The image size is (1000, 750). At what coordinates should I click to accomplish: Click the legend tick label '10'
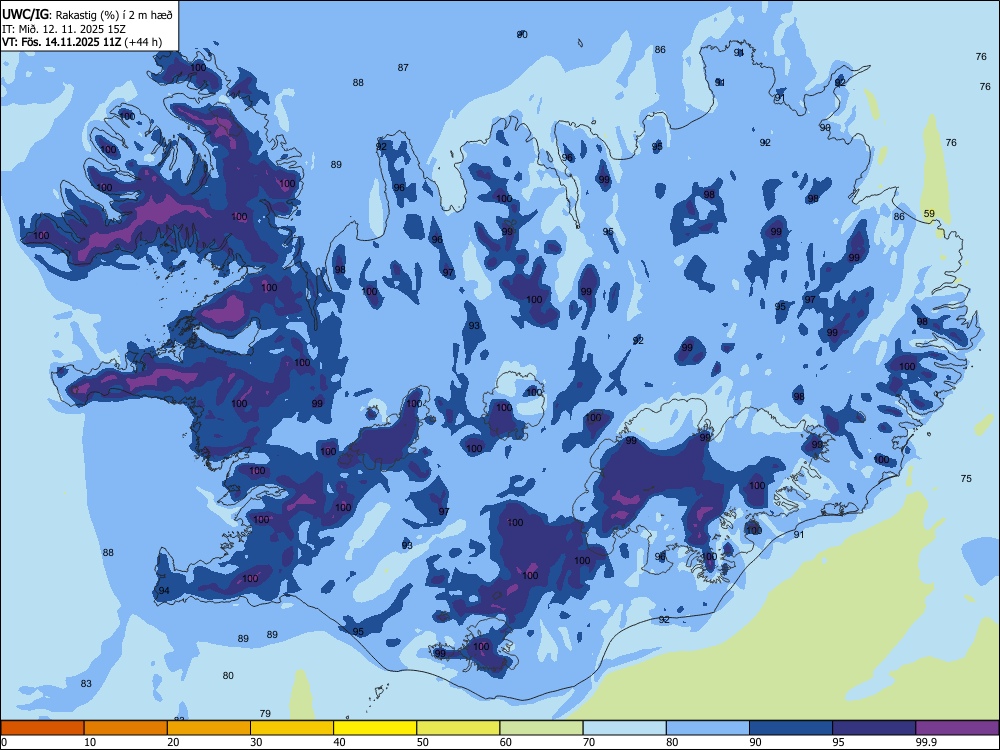90,742
